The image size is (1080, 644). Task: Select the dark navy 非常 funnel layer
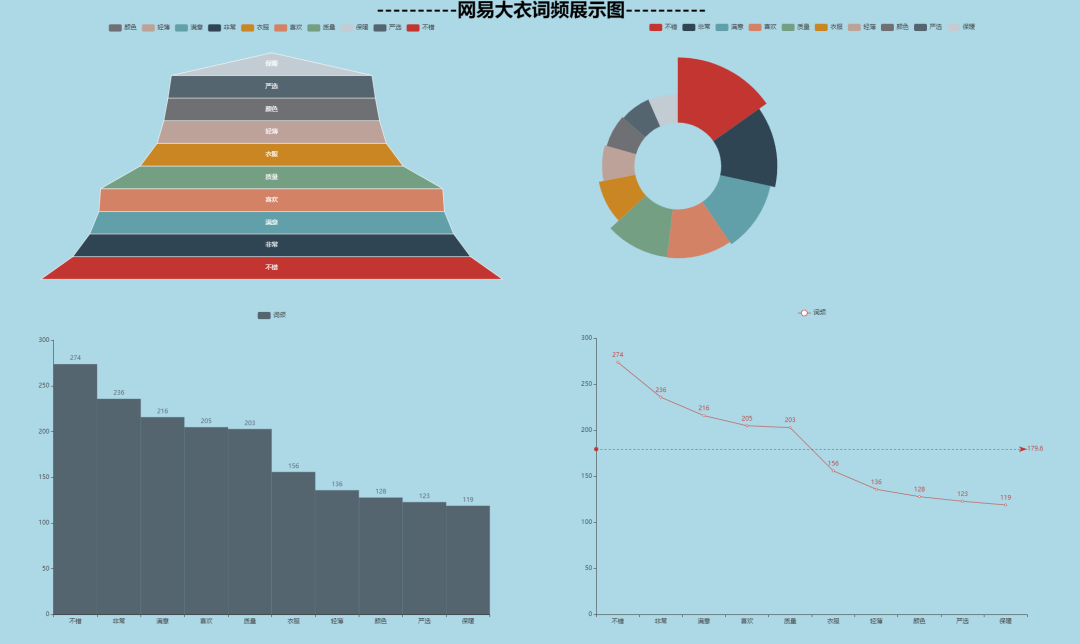pyautogui.click(x=271, y=245)
